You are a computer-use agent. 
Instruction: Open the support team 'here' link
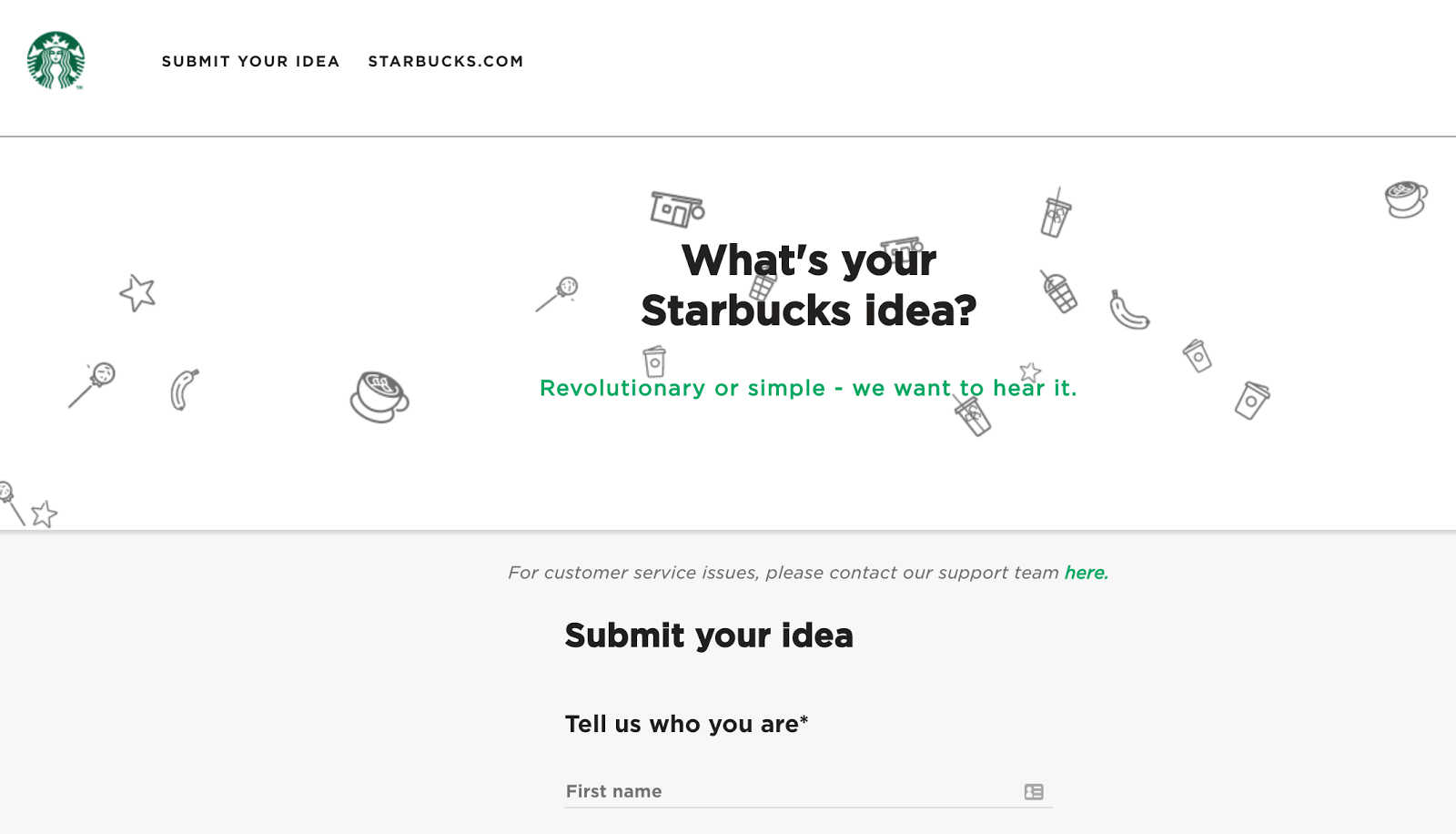(x=1087, y=573)
